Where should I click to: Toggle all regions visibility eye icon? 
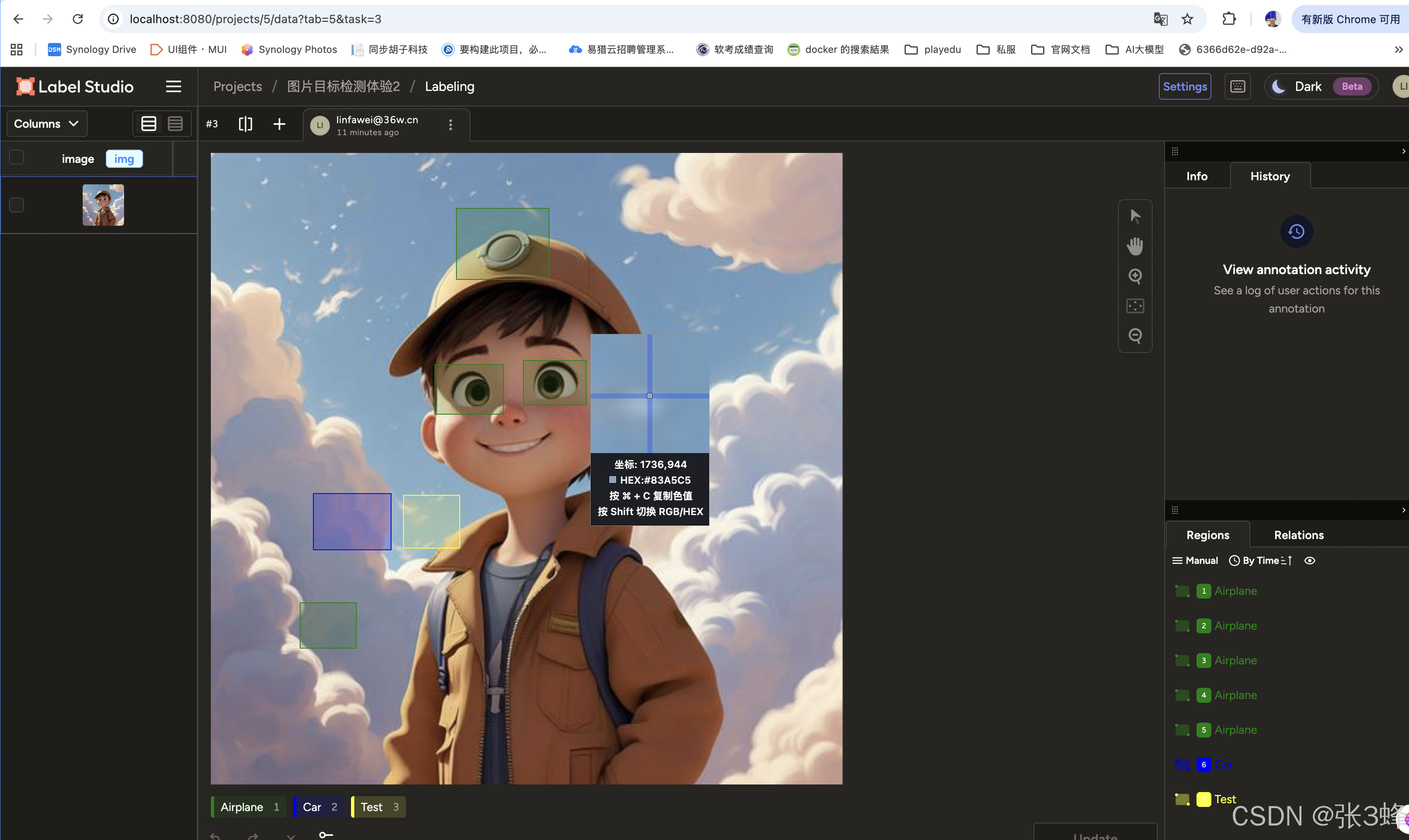[x=1309, y=561]
